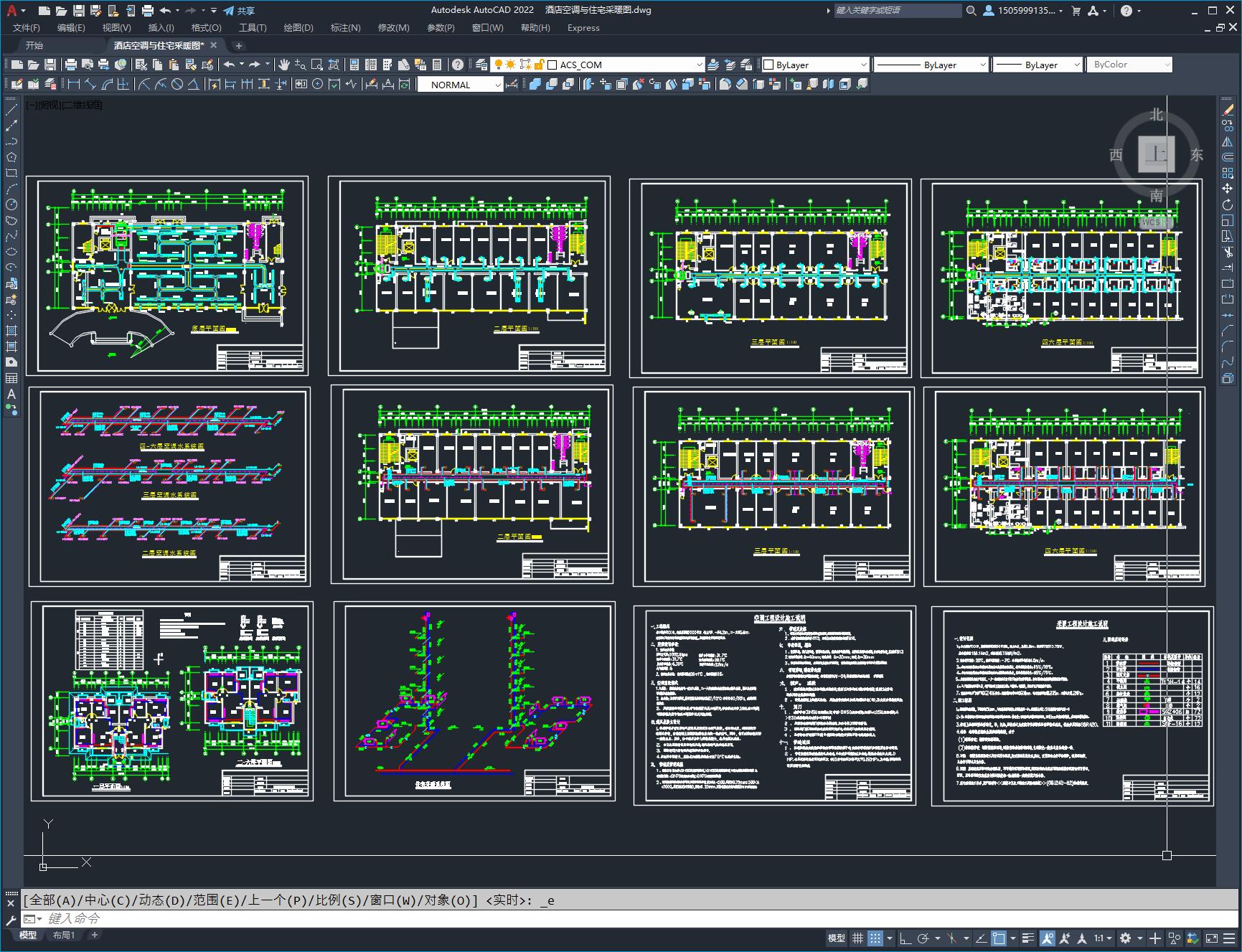This screenshot has width=1242, height=952.
Task: Open 格式(O) menu
Action: 207,28
